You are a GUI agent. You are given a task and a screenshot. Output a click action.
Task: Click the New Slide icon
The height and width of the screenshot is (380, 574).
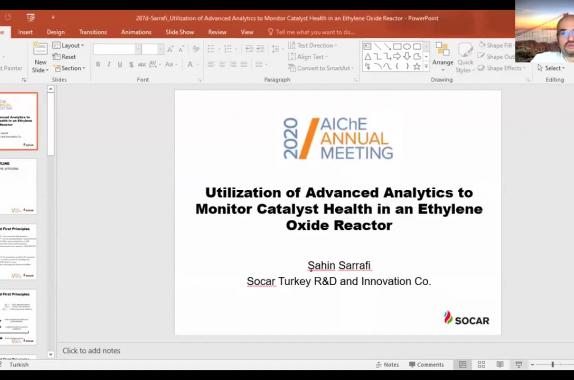[x=40, y=57]
